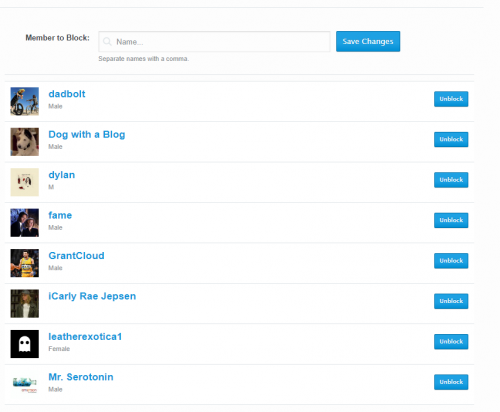The height and width of the screenshot is (412, 500).
Task: Unblock iCarly Rae Jepsen
Action: tap(451, 301)
